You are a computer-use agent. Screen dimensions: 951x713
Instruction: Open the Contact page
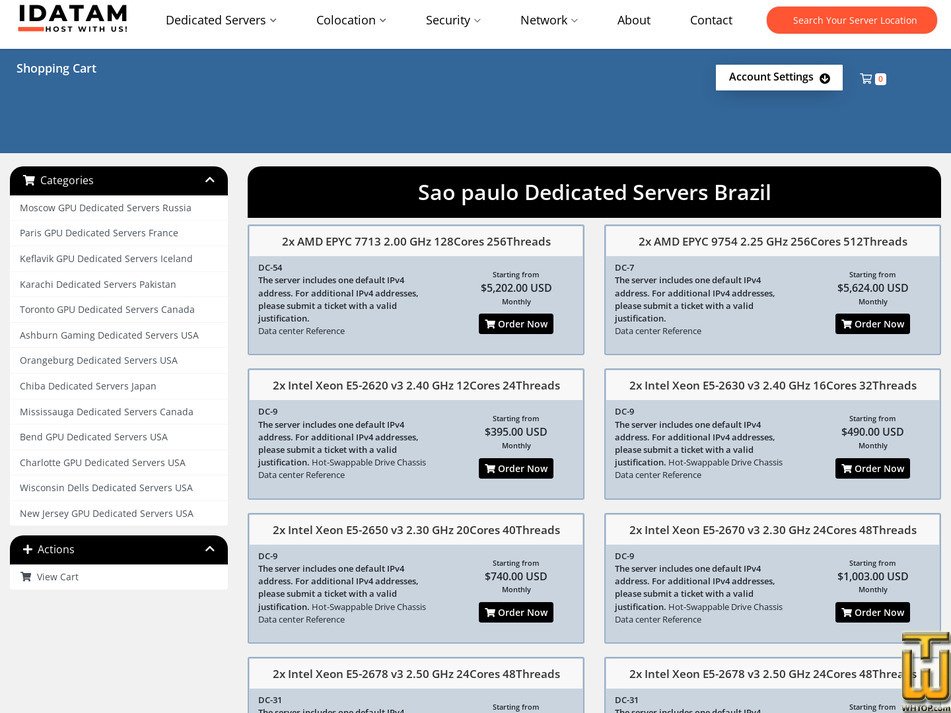(x=711, y=20)
